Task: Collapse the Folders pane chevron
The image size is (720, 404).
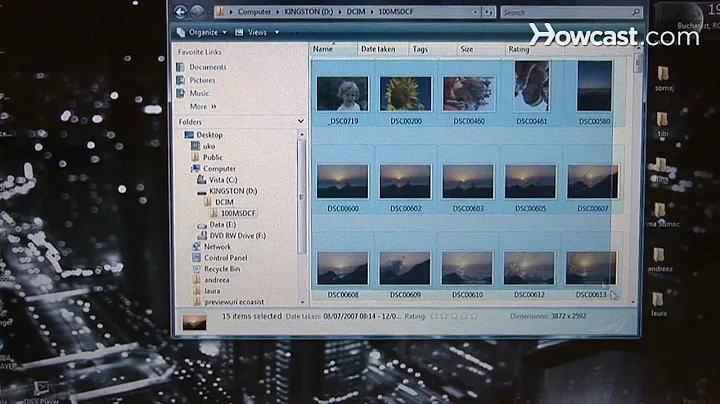Action: [300, 122]
